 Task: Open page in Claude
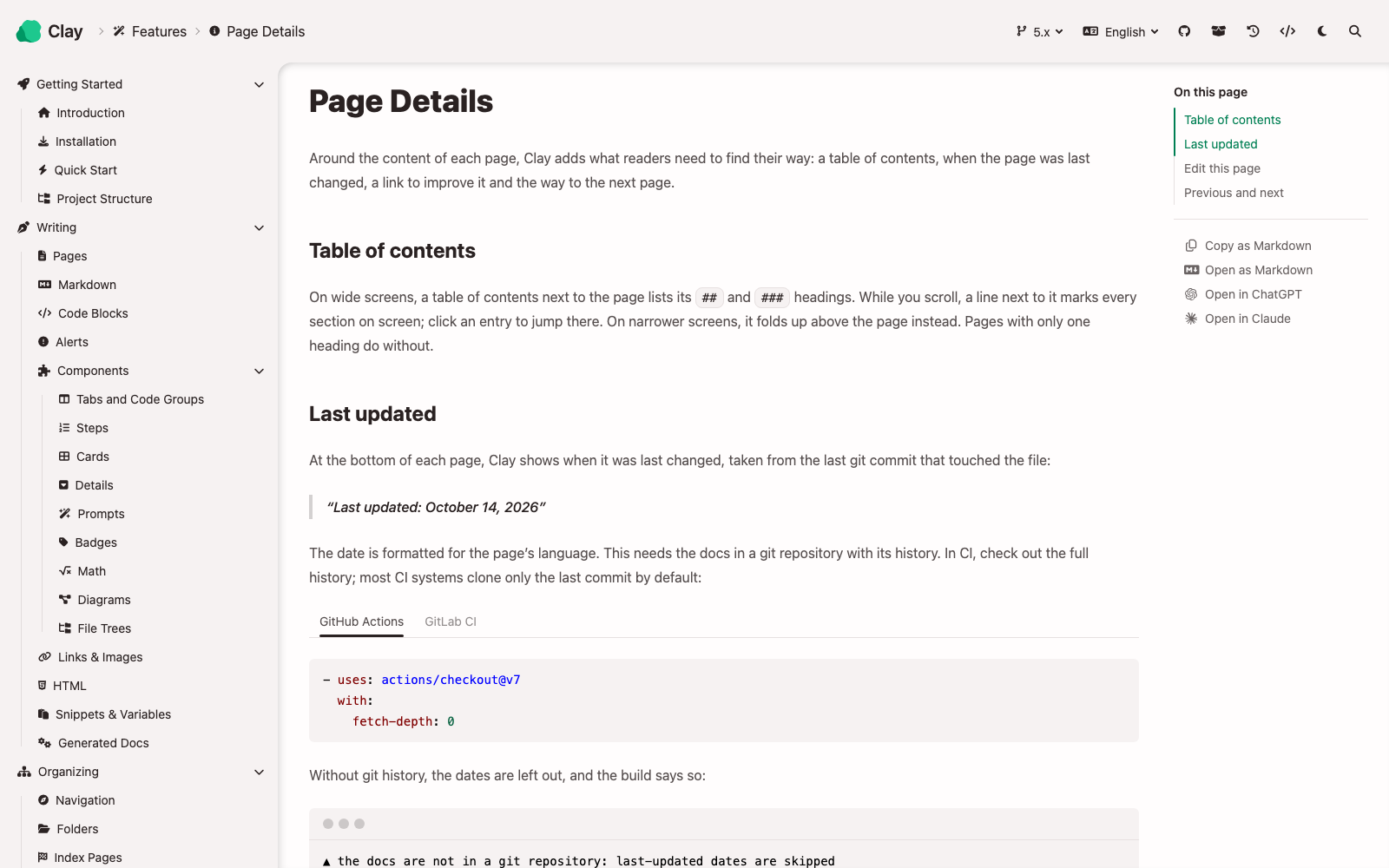click(x=1238, y=319)
